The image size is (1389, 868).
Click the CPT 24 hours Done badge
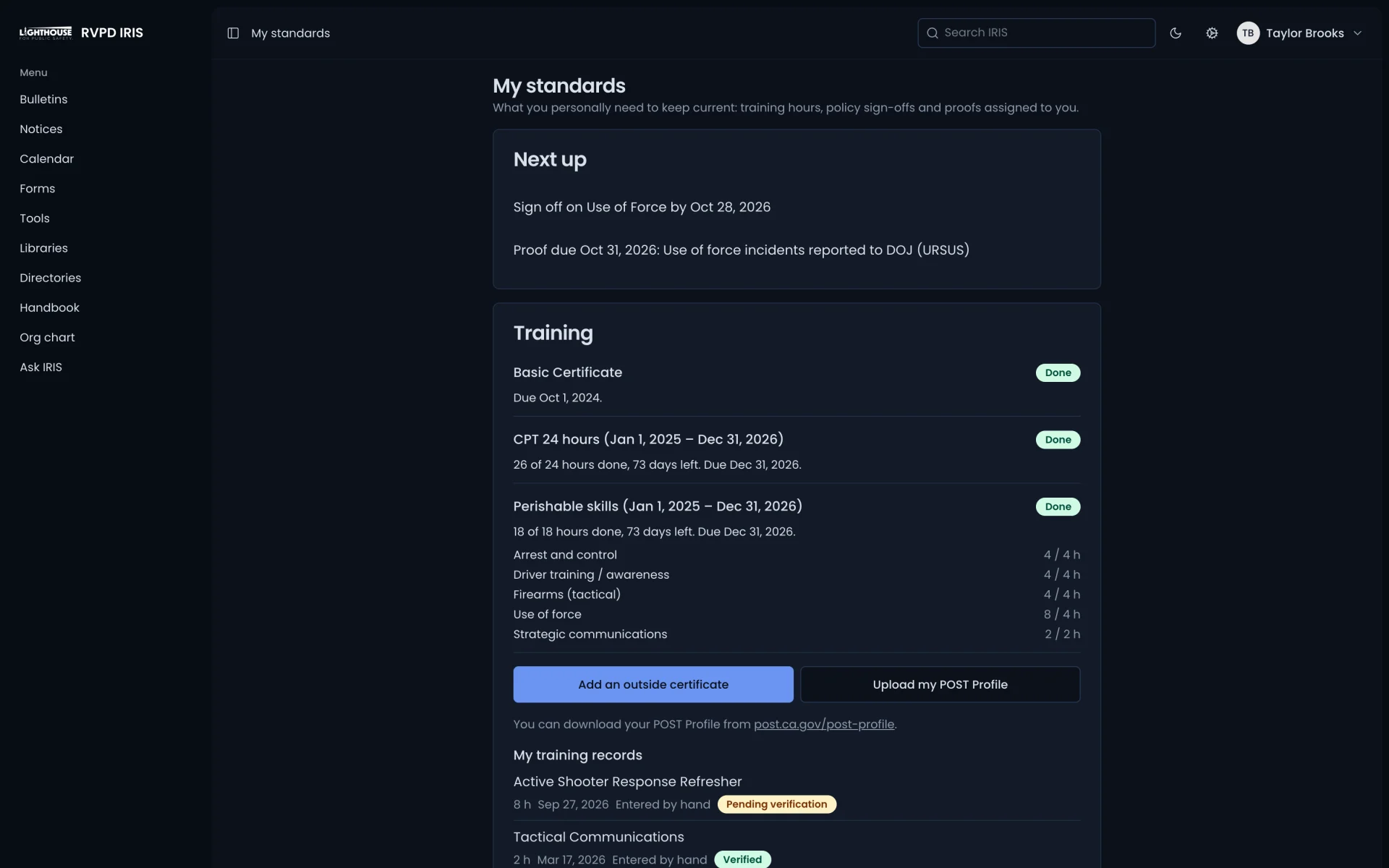1058,440
